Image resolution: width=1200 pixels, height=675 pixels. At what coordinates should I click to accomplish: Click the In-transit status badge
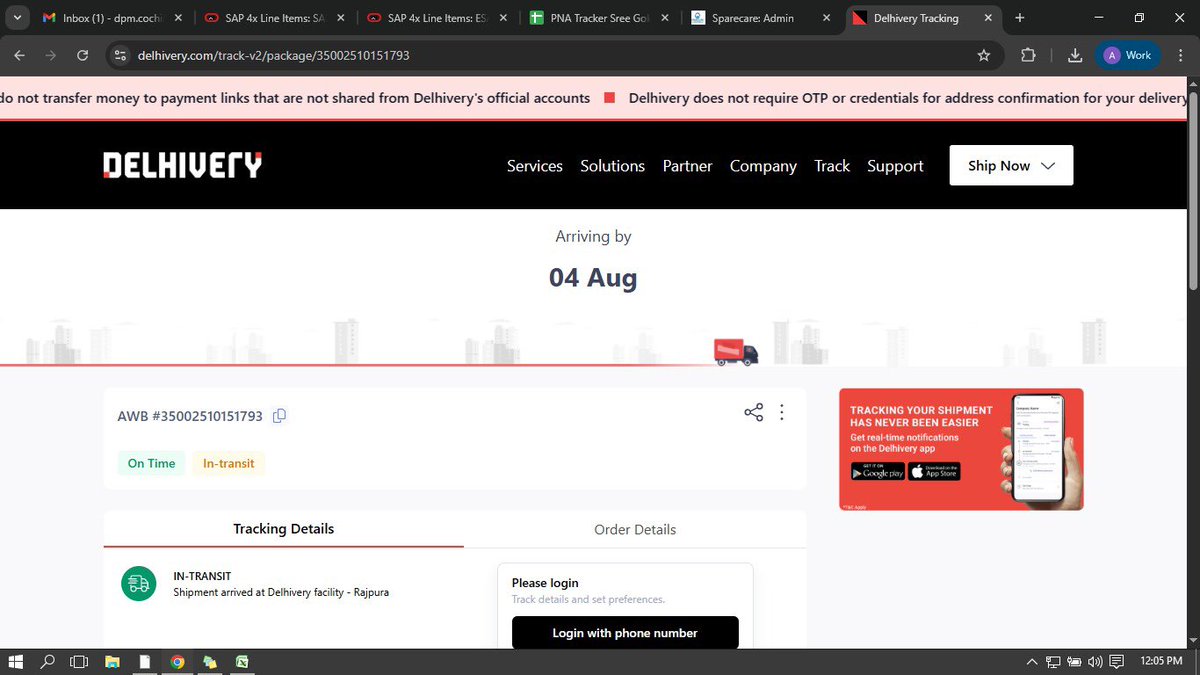click(229, 463)
